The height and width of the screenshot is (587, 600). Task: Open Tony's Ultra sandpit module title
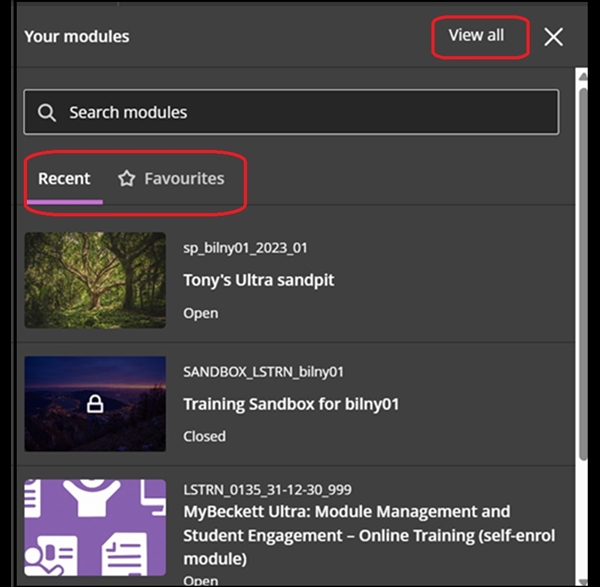259,280
